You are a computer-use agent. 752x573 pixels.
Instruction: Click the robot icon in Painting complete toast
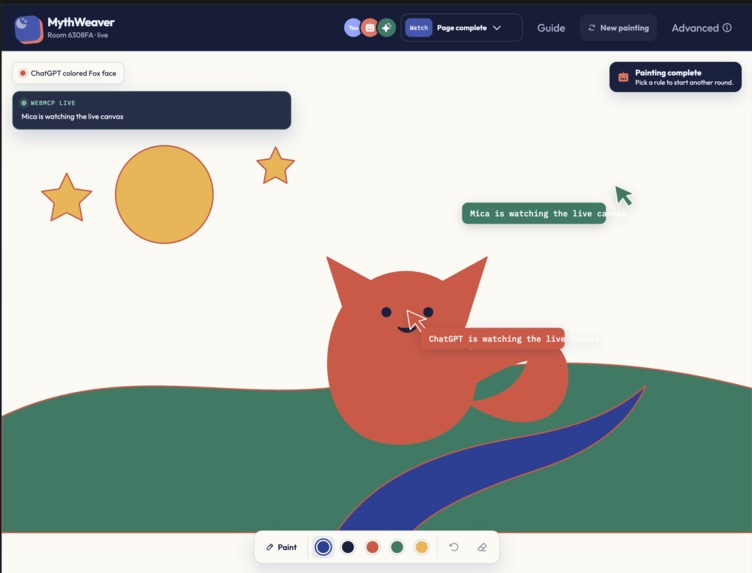pos(623,77)
